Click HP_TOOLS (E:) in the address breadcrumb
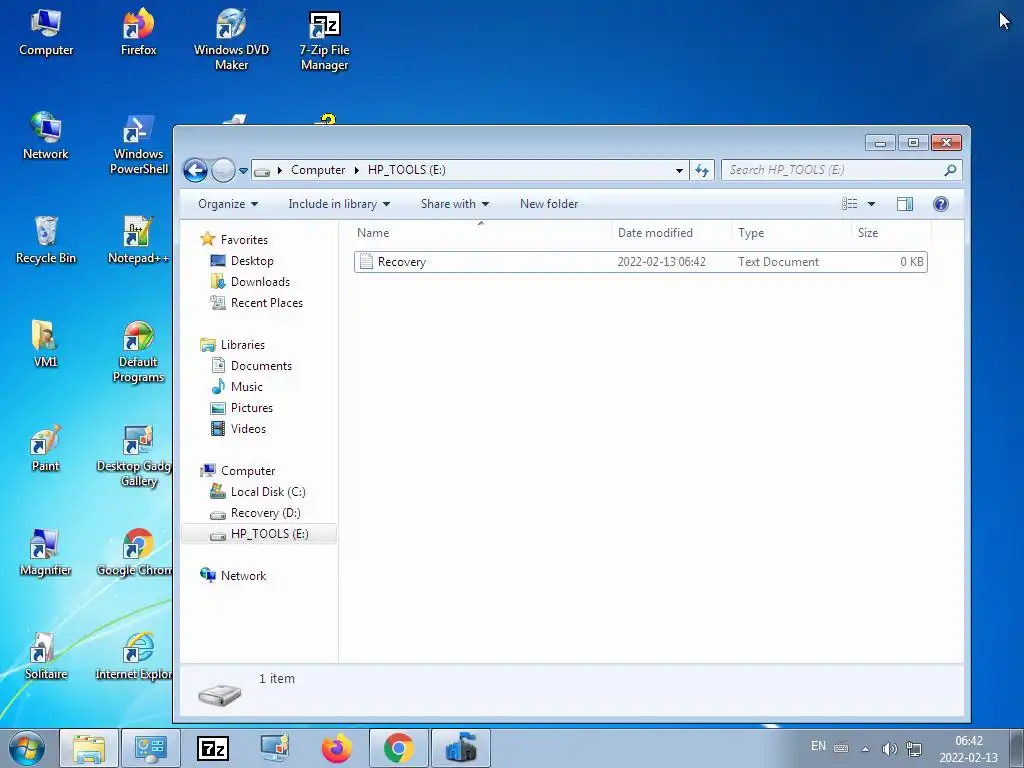 406,170
